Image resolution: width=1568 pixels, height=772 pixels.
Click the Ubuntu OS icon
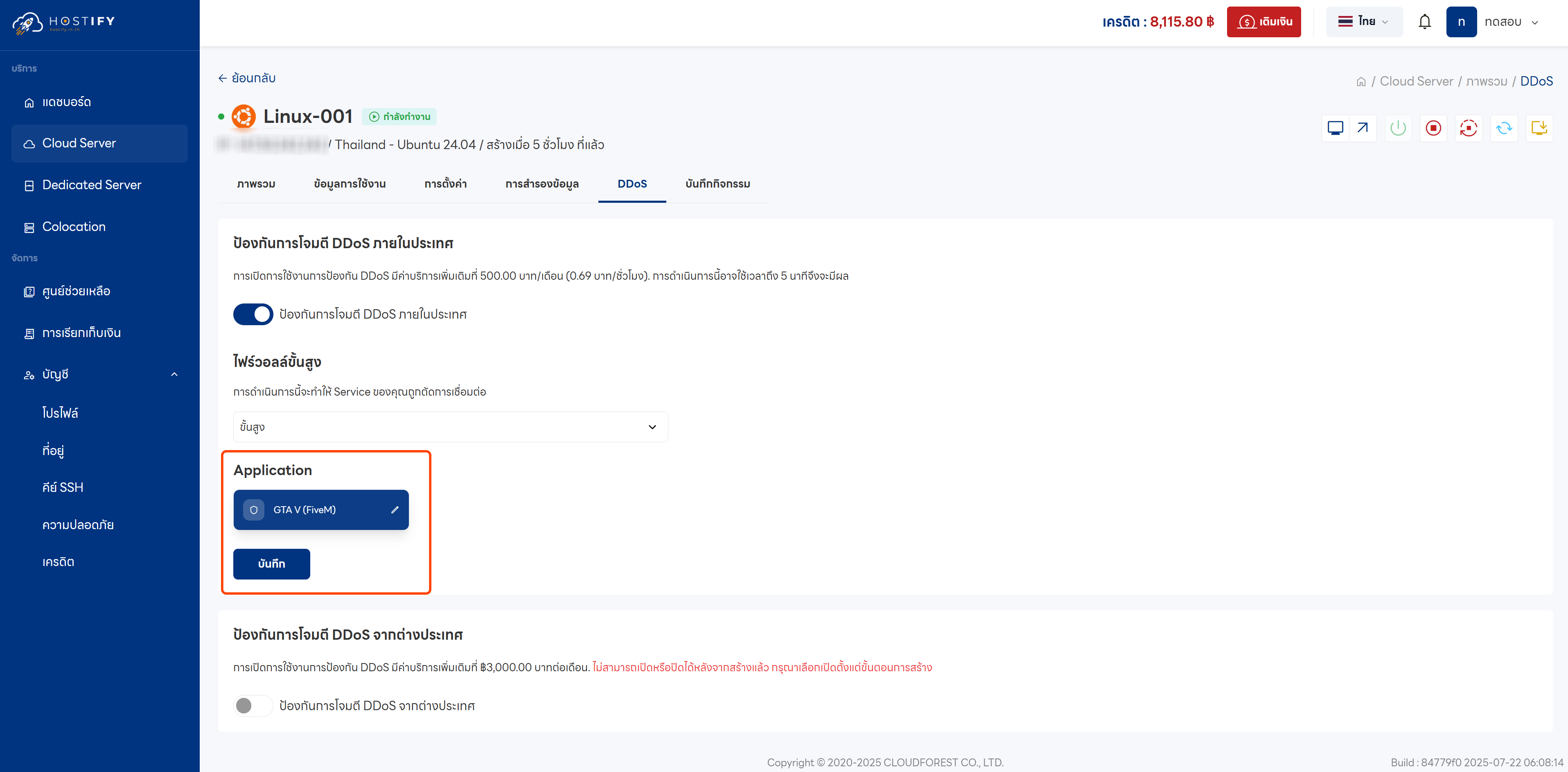(x=244, y=116)
